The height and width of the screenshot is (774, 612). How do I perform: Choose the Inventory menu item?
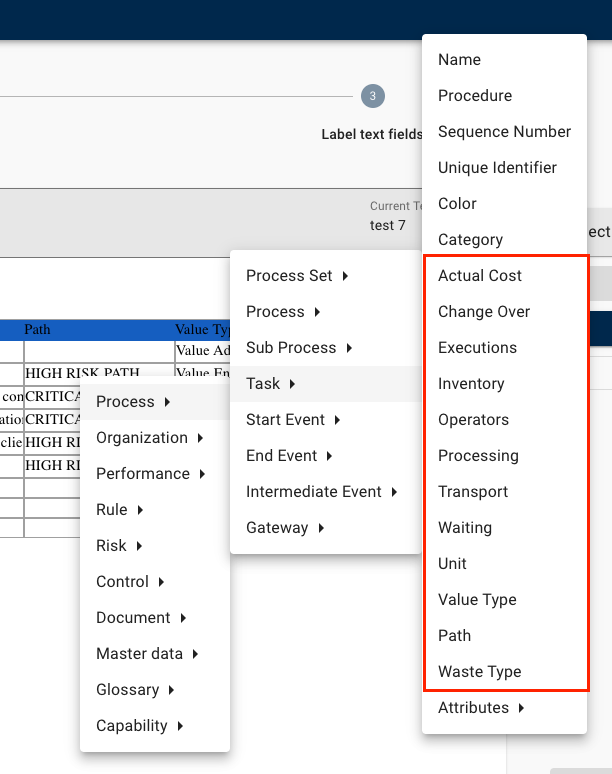[x=471, y=384]
